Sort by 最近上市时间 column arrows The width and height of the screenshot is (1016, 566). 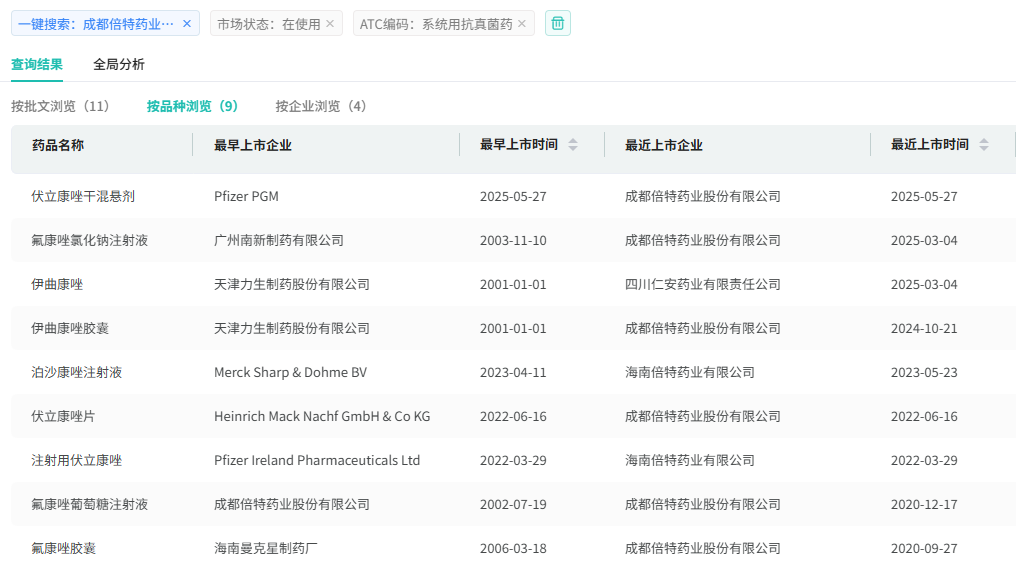click(984, 145)
